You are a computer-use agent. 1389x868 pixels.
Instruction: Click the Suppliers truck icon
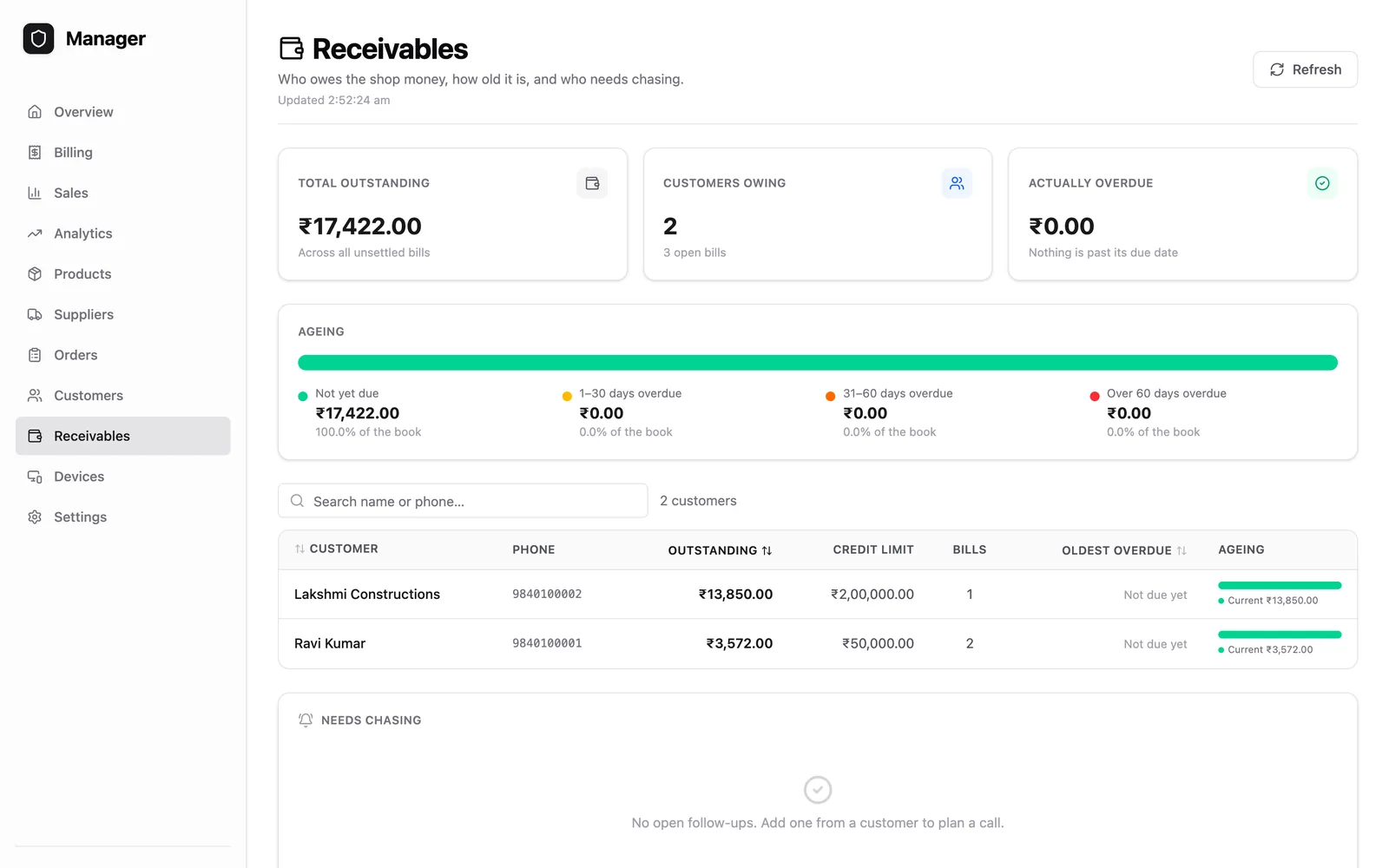[x=35, y=314]
